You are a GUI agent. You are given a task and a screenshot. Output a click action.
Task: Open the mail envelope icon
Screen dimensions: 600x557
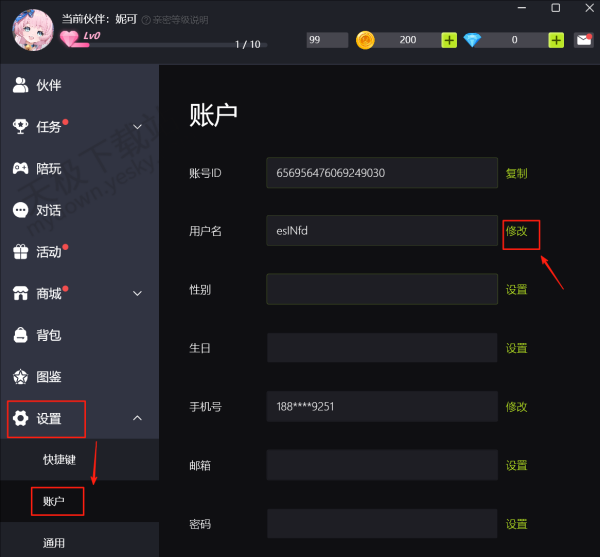click(584, 40)
